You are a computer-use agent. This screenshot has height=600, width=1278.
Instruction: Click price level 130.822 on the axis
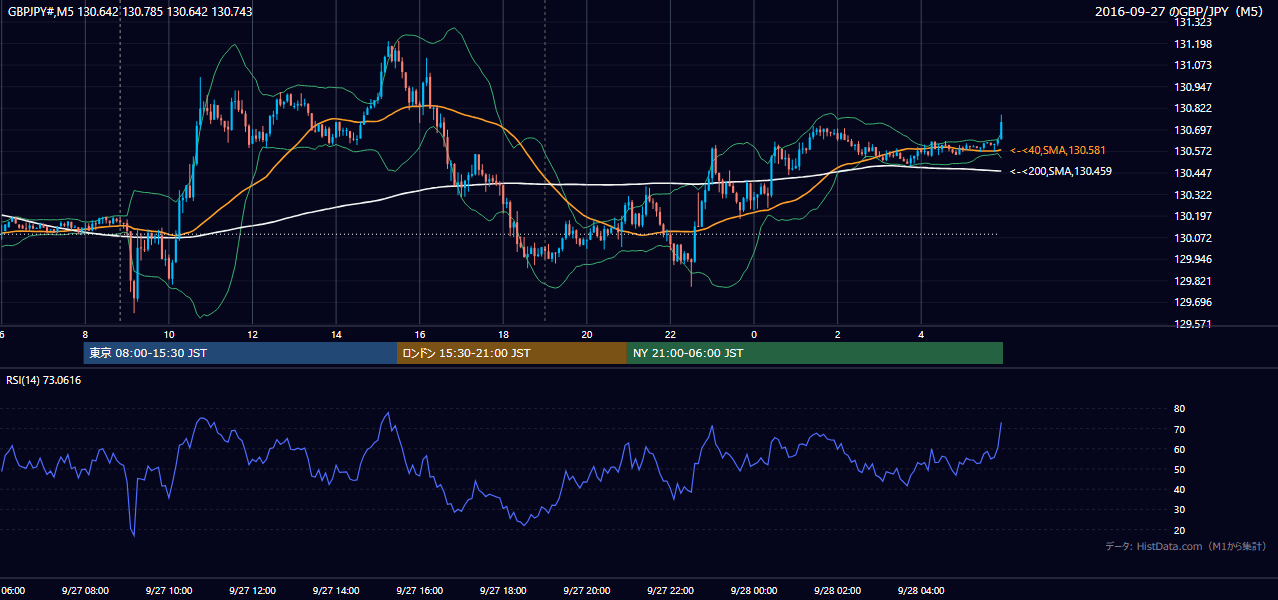click(1194, 108)
